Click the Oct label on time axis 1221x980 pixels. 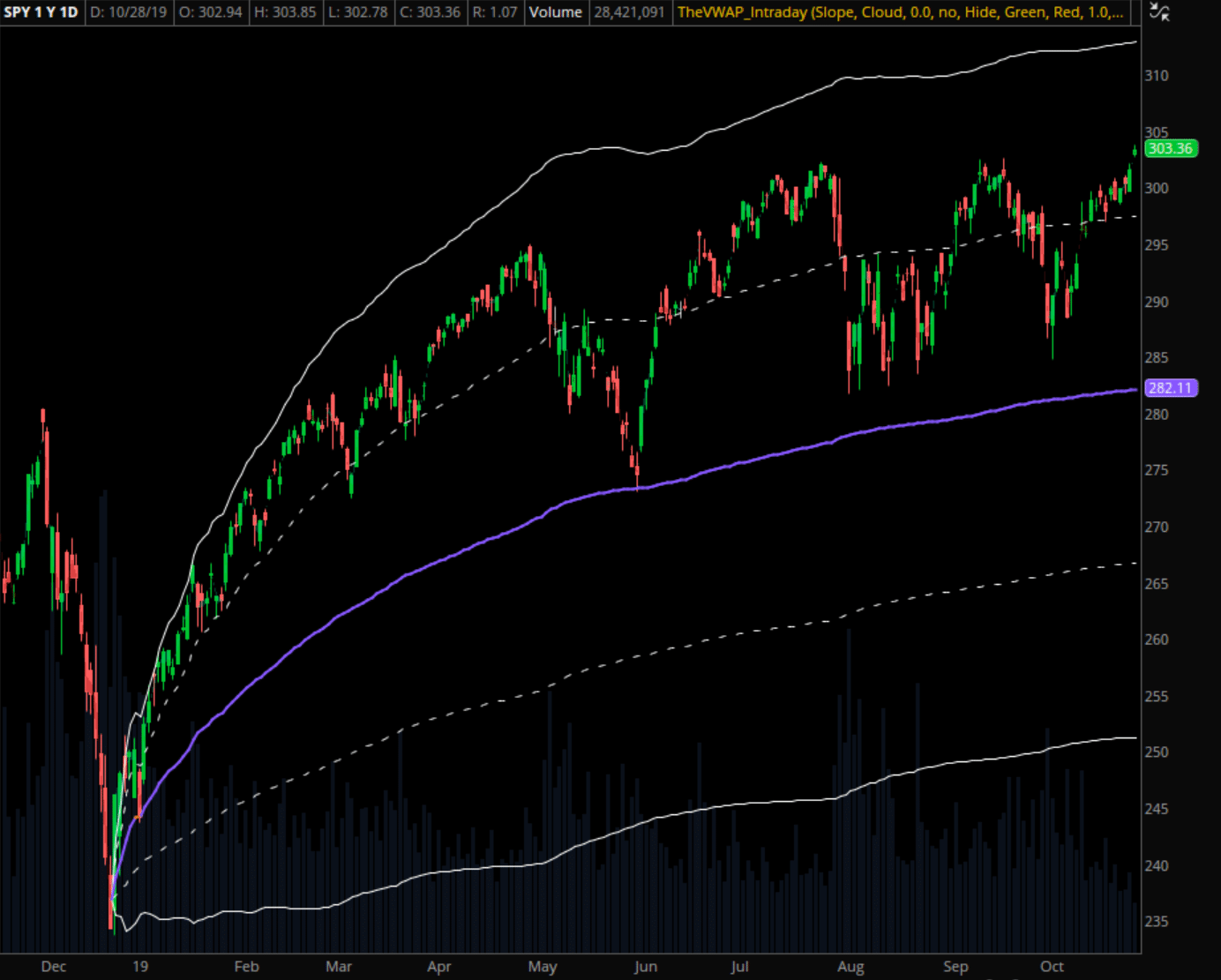point(1052,967)
